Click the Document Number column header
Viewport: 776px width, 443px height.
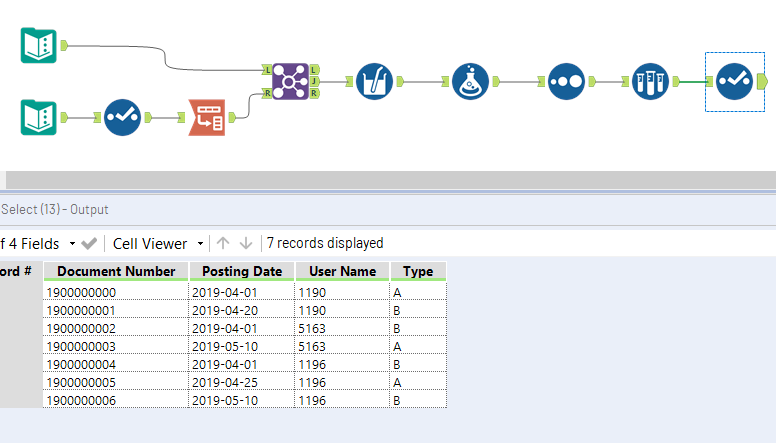(x=116, y=271)
